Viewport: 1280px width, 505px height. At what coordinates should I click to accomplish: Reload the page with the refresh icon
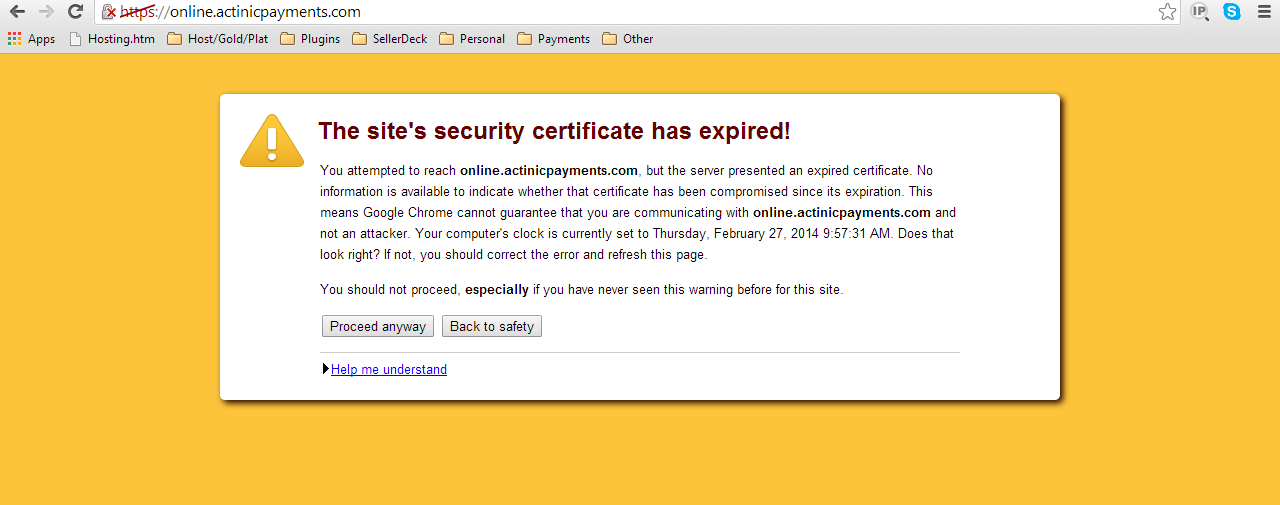click(x=75, y=12)
